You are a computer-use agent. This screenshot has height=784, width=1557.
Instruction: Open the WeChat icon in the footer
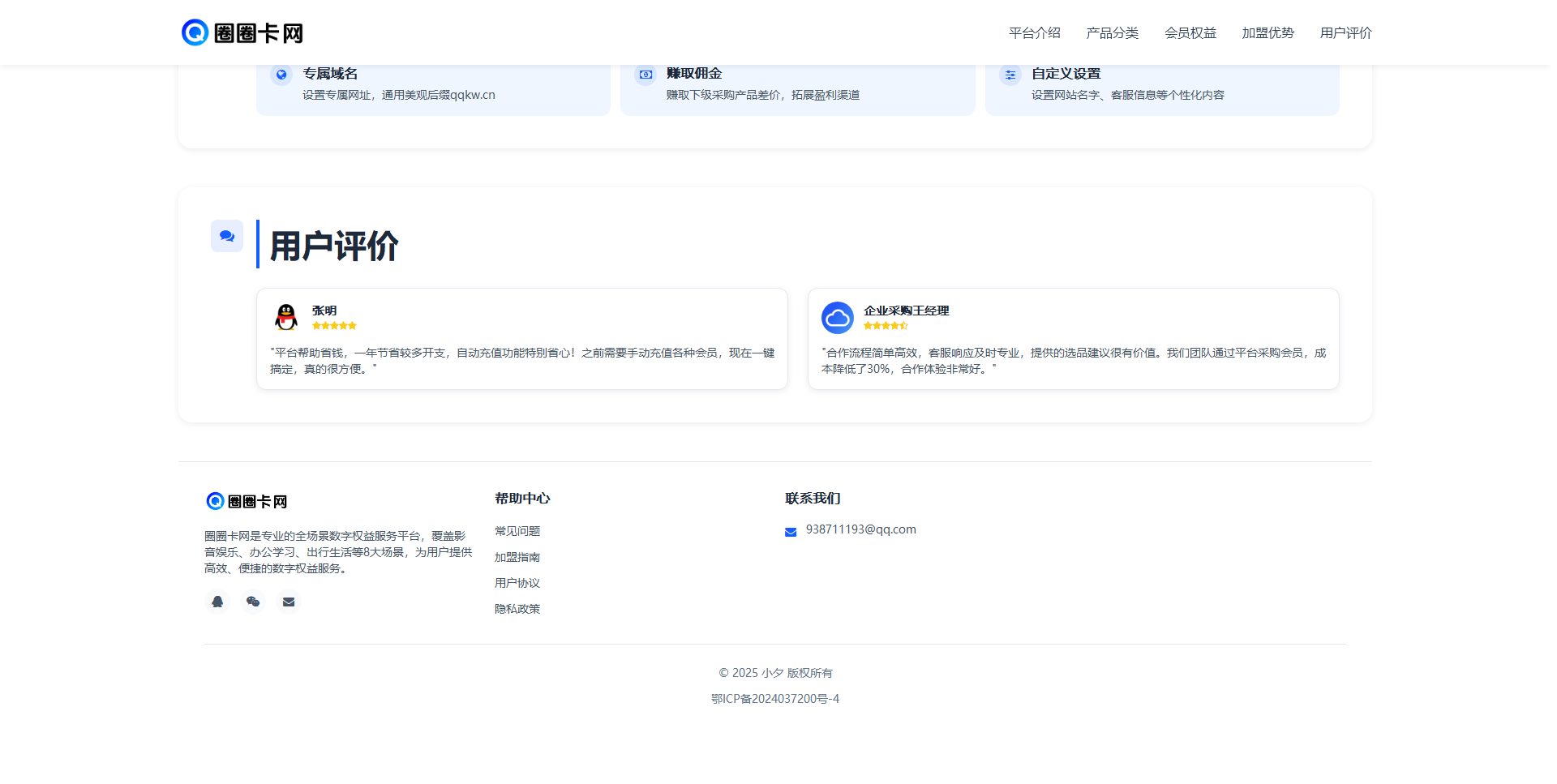252,602
